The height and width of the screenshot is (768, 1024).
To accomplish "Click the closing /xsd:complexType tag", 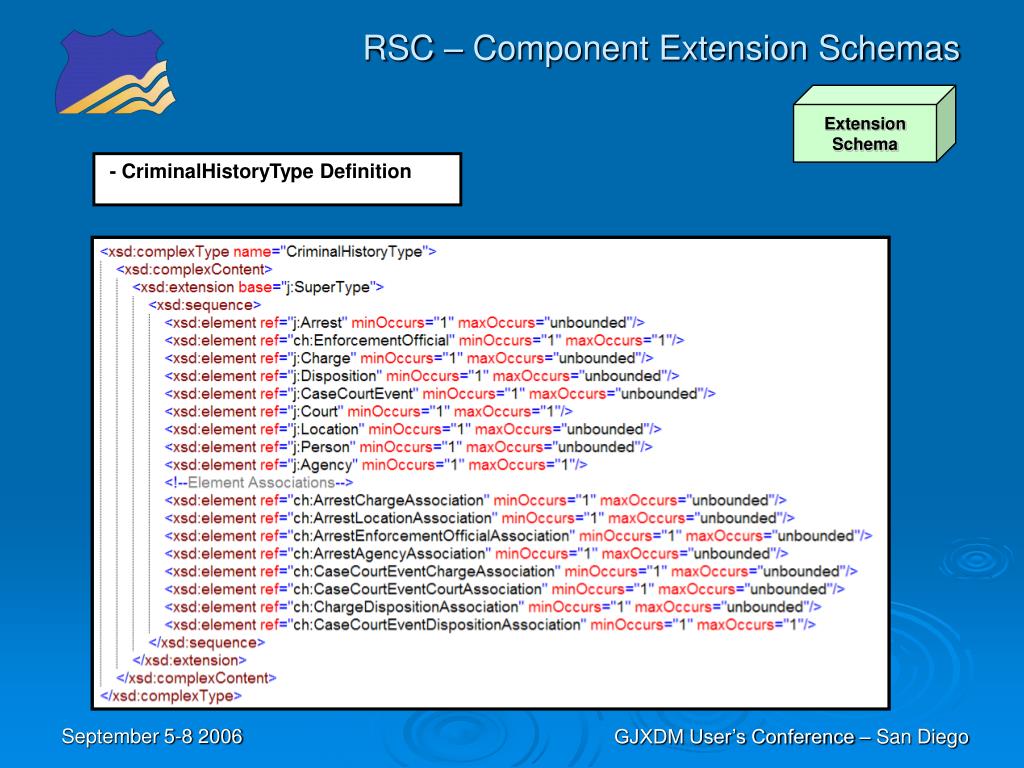I will point(171,696).
